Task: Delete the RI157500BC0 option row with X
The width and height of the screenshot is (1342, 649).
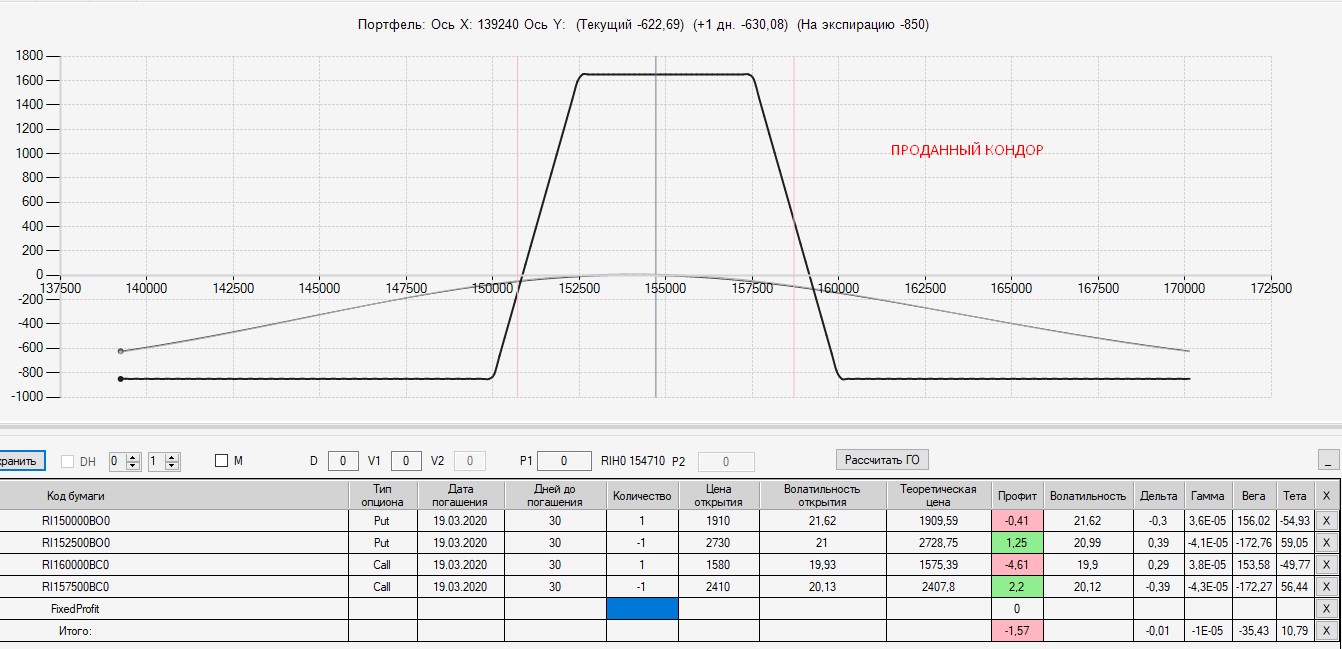Action: [x=1327, y=587]
